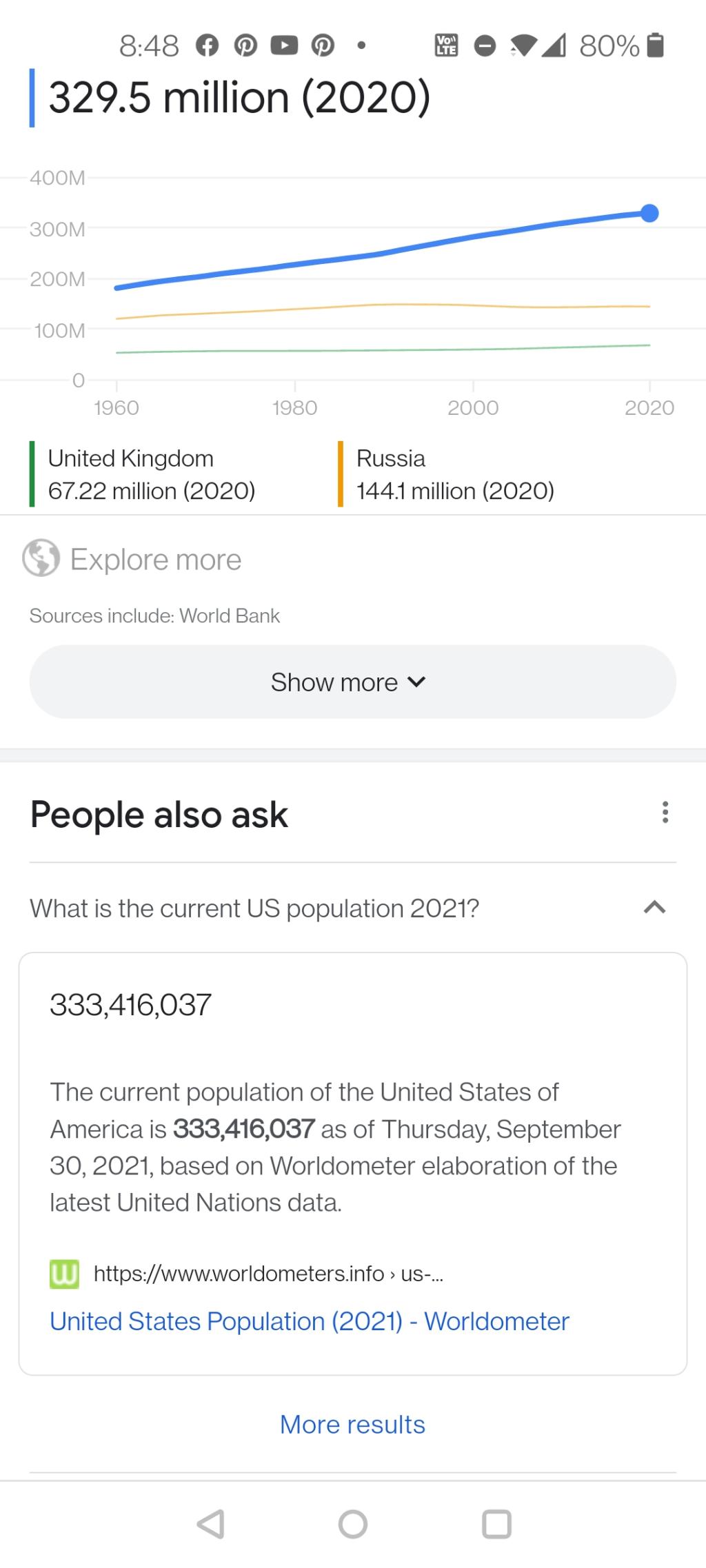Tap the Facebook notification icon in status bar
The height and width of the screenshot is (1568, 706).
point(207,46)
